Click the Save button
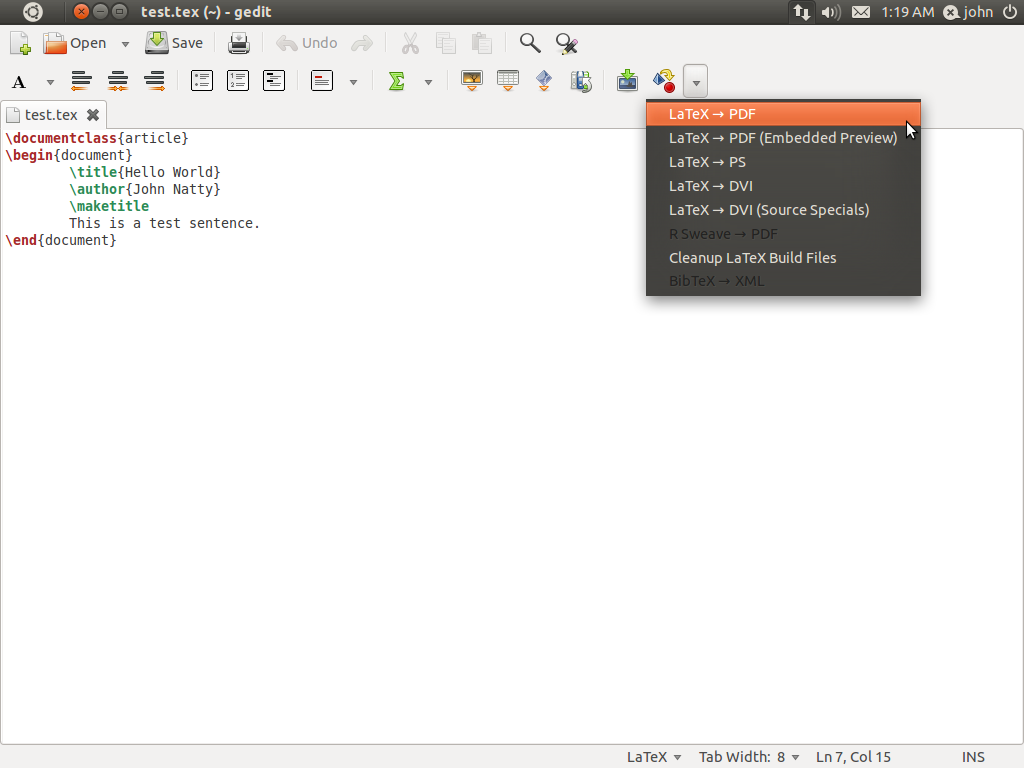1024x768 pixels. (x=175, y=43)
